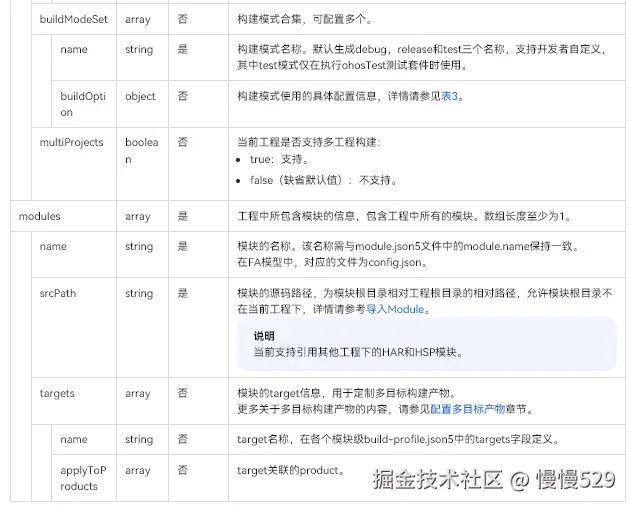Select description mentioning build-profile.json5 targets字段

click(398, 439)
